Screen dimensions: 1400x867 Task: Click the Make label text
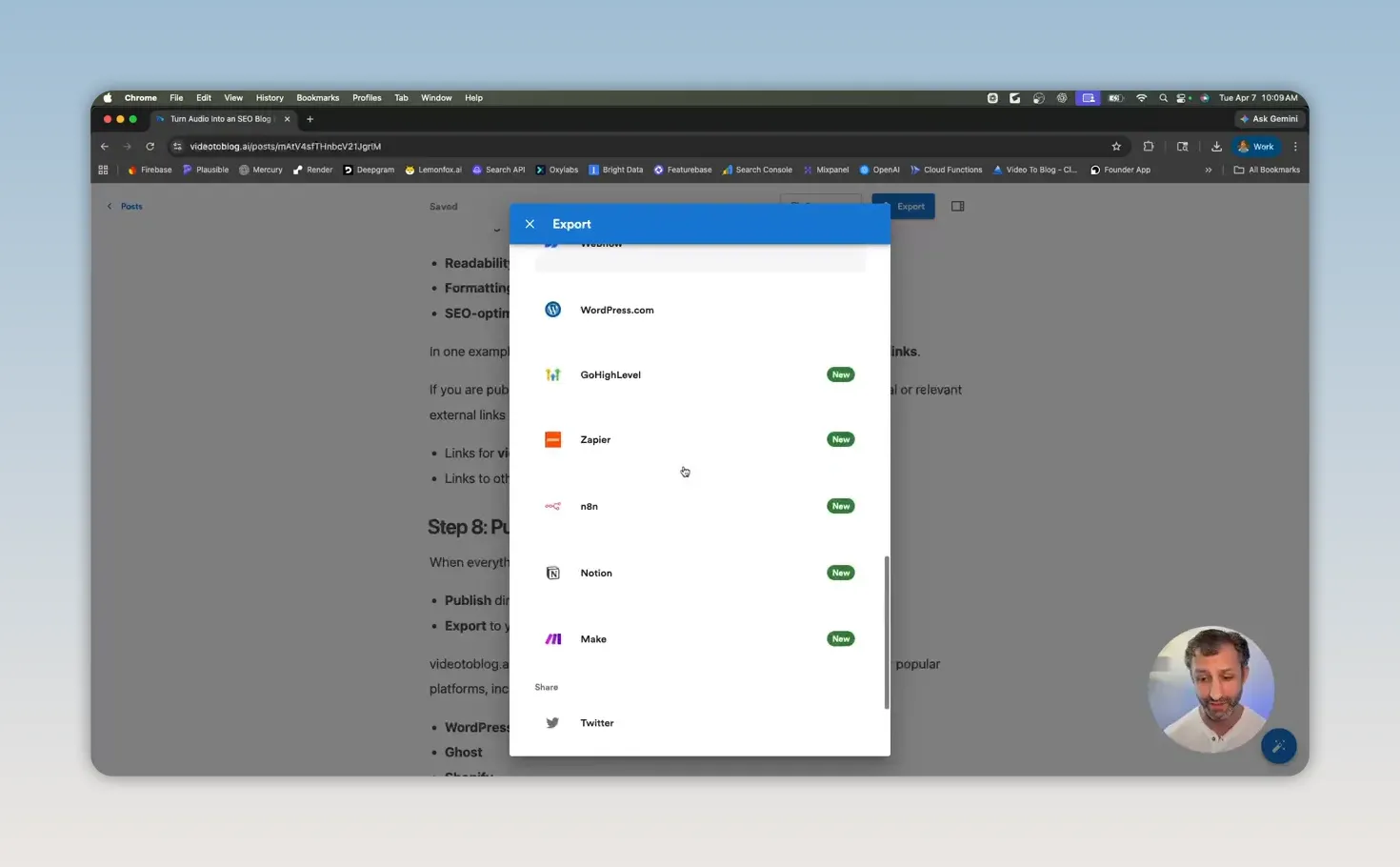pos(593,639)
